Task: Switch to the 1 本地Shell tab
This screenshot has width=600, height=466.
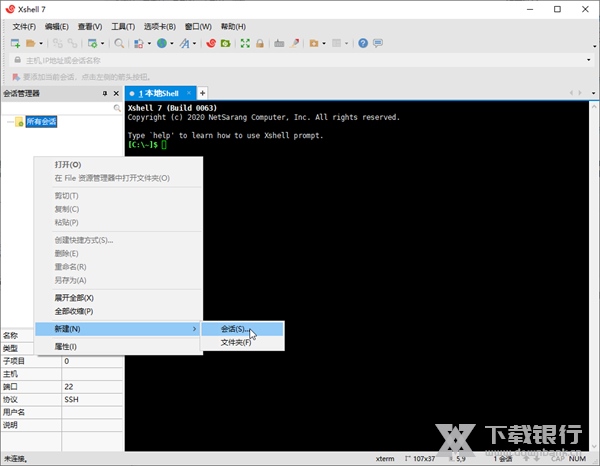Action: [x=158, y=93]
